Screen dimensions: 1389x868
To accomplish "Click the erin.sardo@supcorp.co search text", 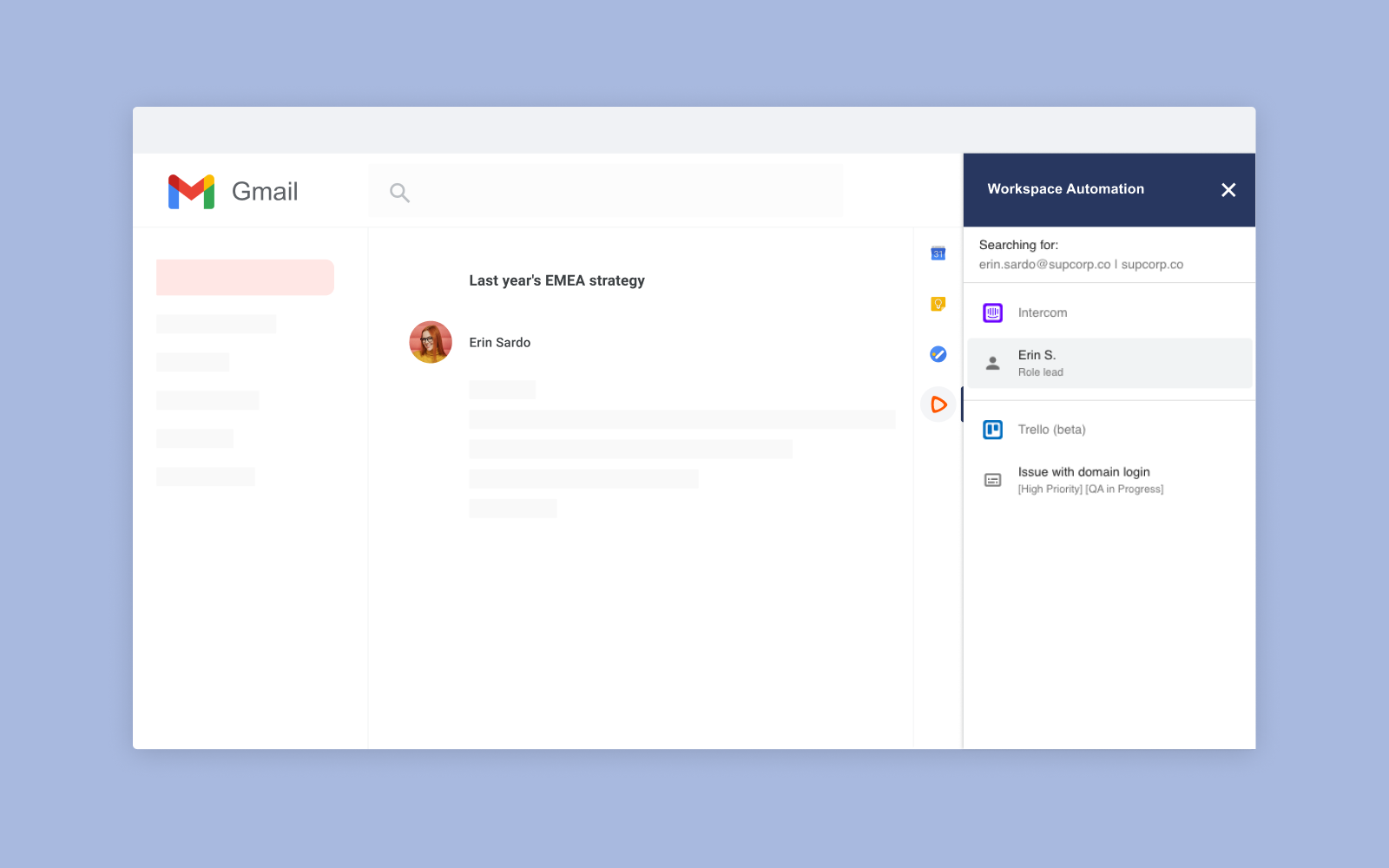I will coord(1045,265).
